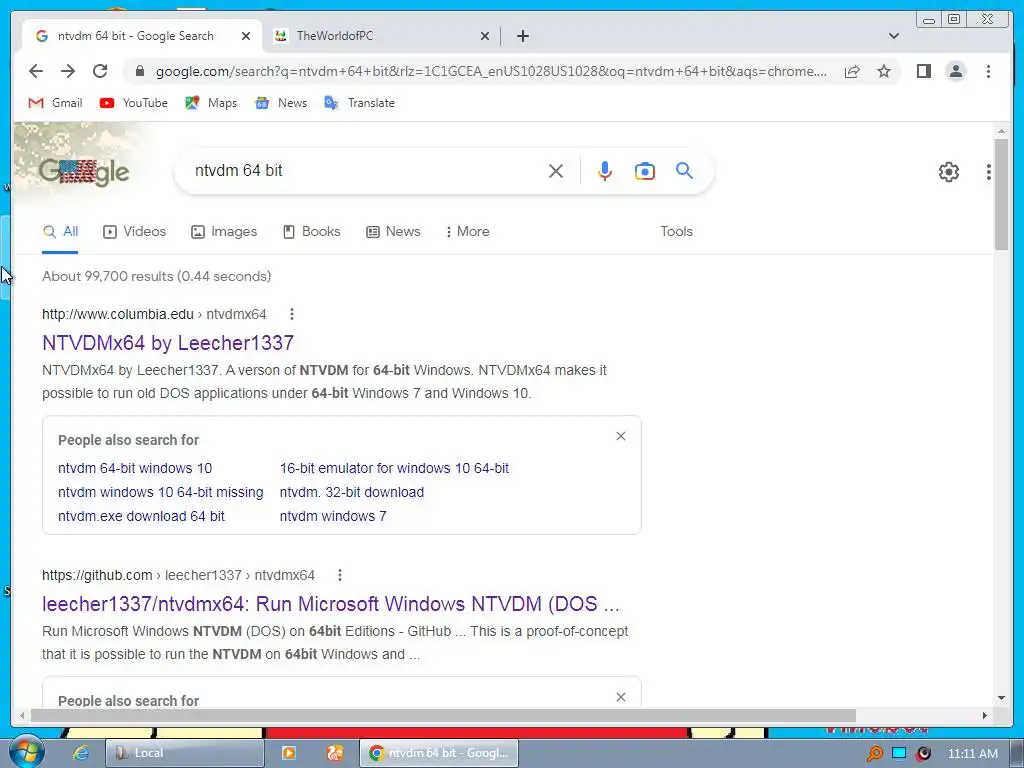Open the search Tools options
This screenshot has height=768, width=1024.
tap(676, 232)
